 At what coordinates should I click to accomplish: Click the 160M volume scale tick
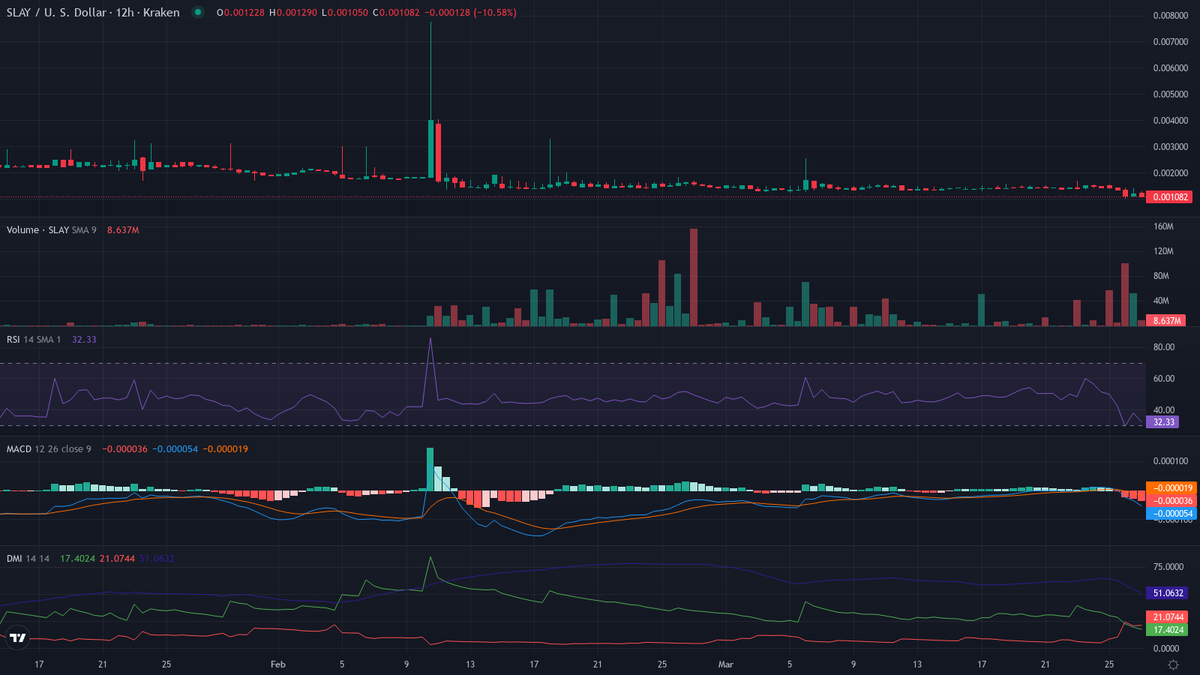[1163, 226]
